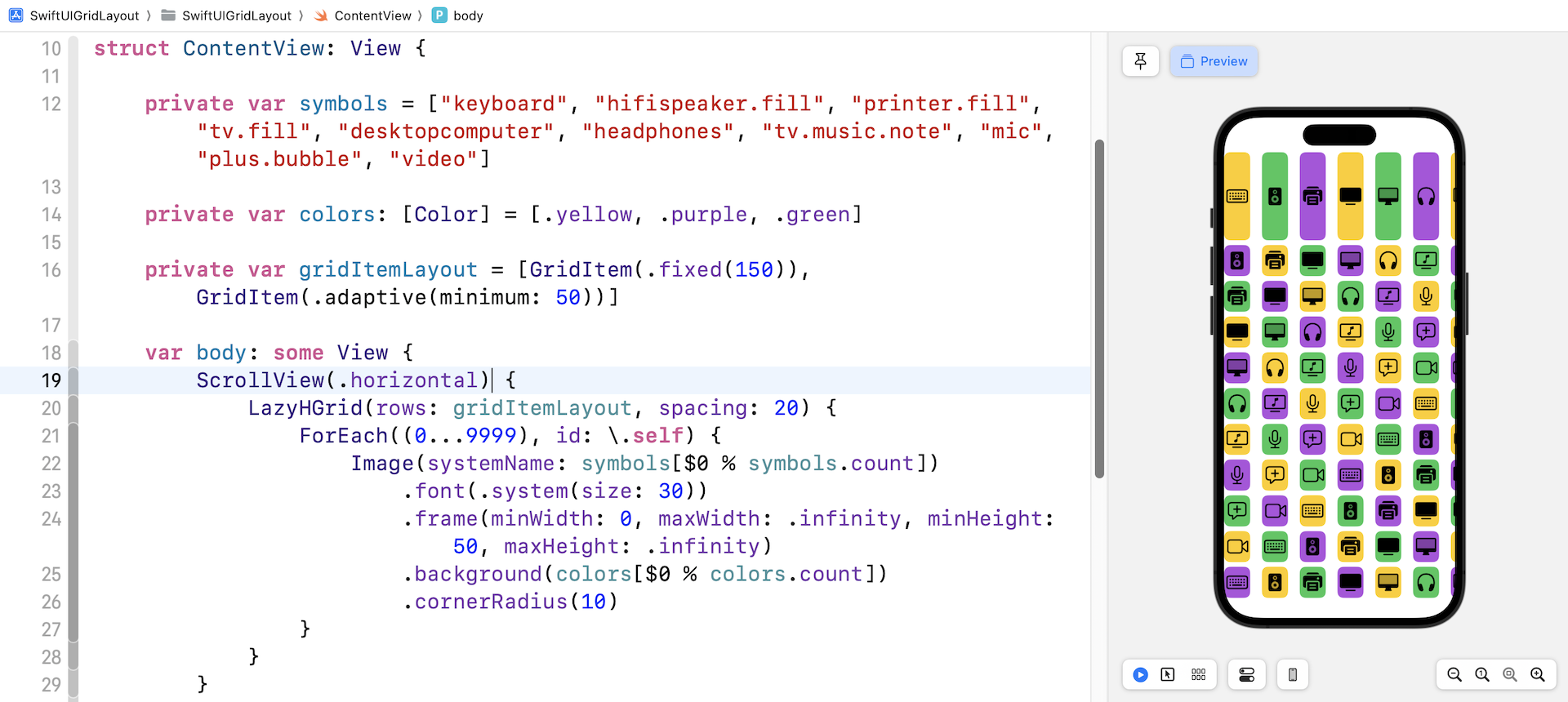Viewport: 1568px width, 702px height.
Task: Click line number 12 in the gutter
Action: [51, 104]
